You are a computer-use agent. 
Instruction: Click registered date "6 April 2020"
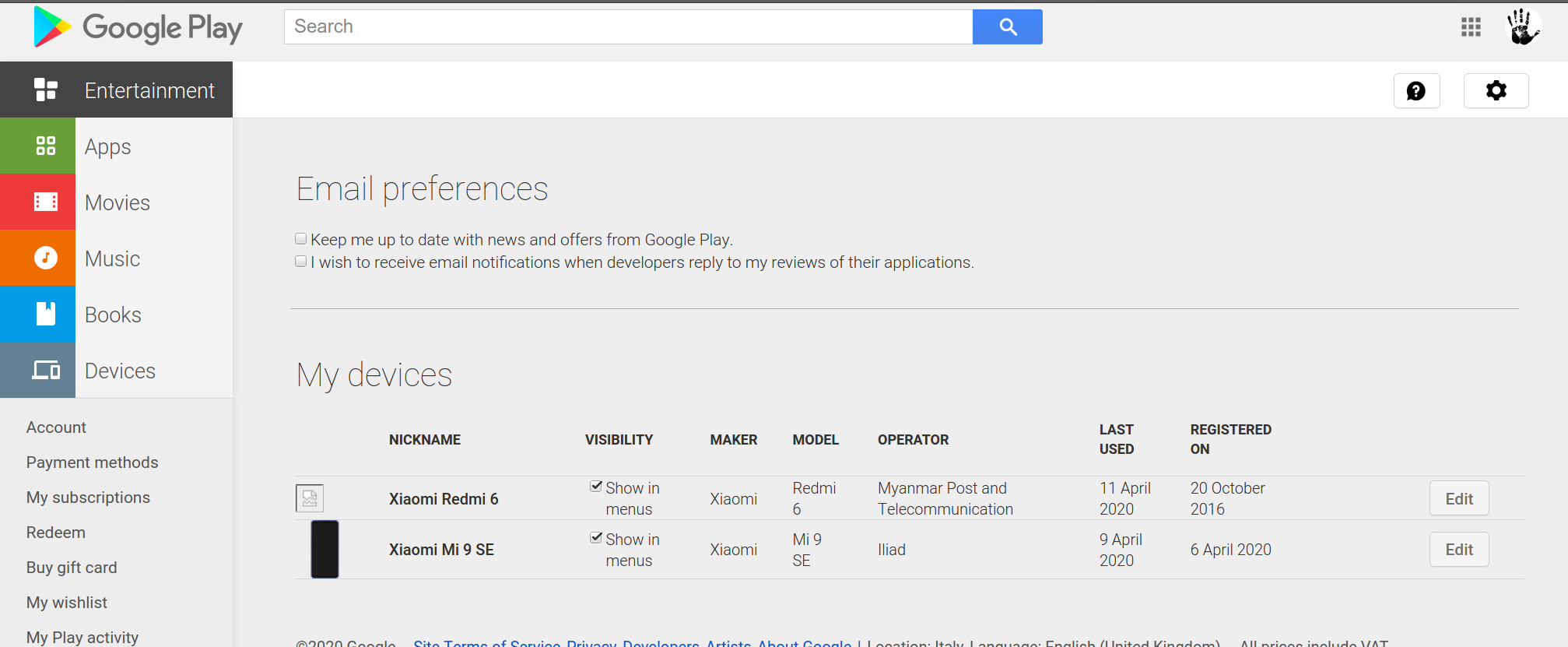coord(1231,550)
